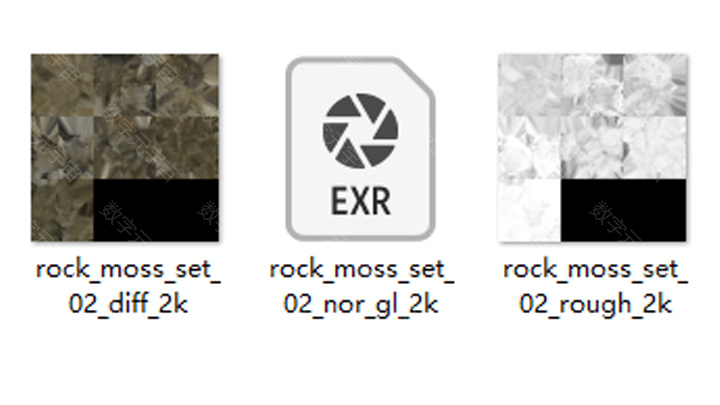Click the rock_moss_set_02_diff_2k file name label

128,286
